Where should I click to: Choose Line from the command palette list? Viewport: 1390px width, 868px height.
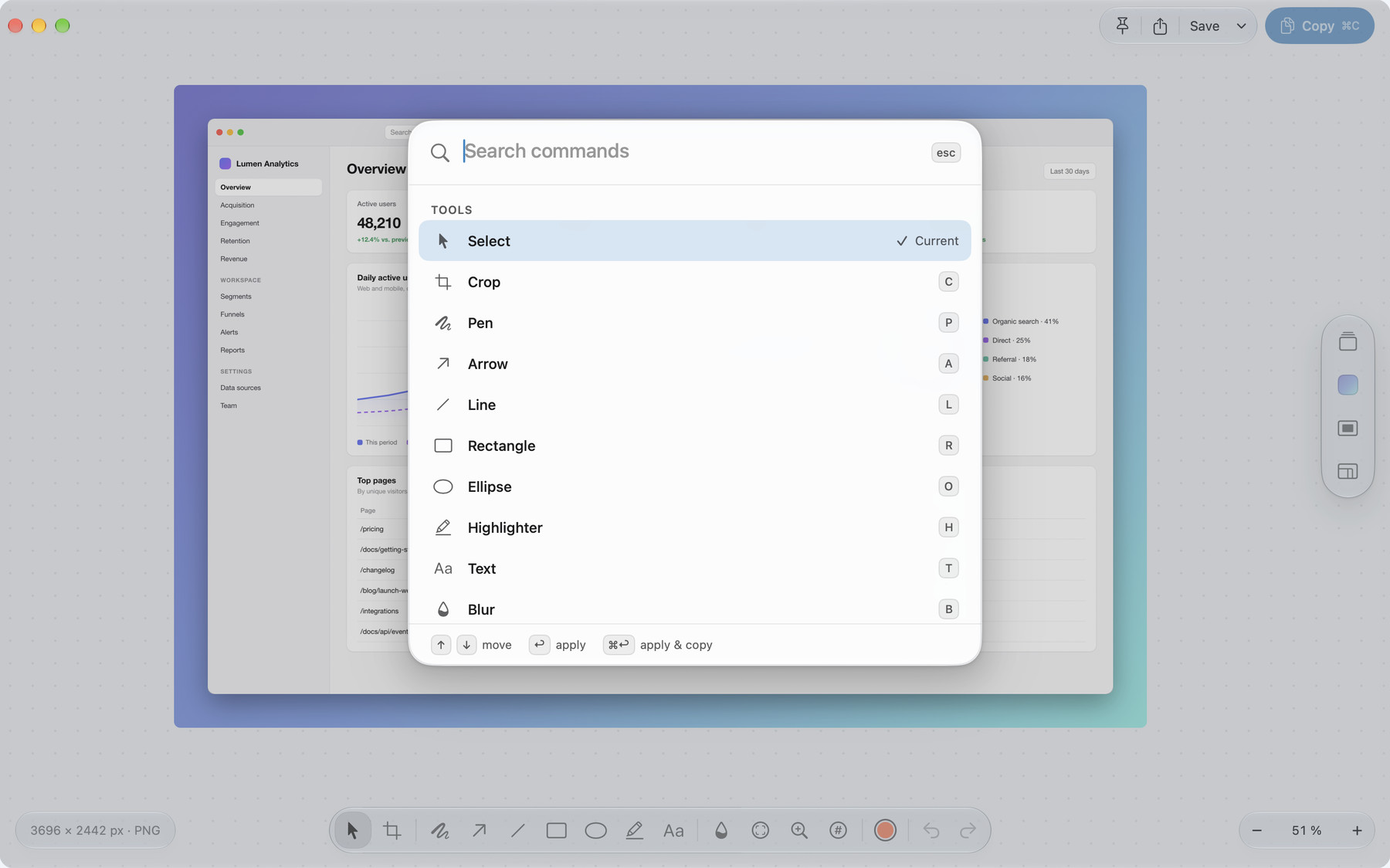694,405
